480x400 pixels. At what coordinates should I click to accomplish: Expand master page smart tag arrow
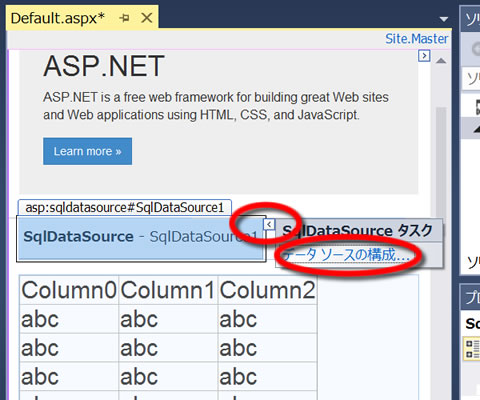(424, 56)
